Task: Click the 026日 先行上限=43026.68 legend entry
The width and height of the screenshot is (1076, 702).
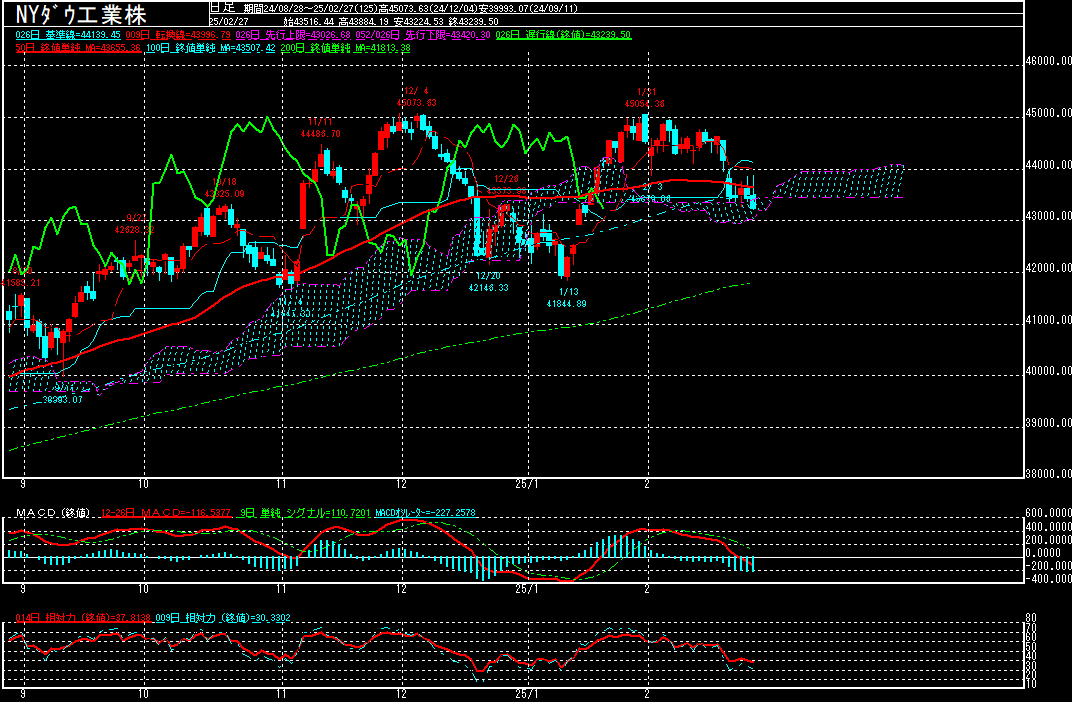Action: pyautogui.click(x=293, y=35)
